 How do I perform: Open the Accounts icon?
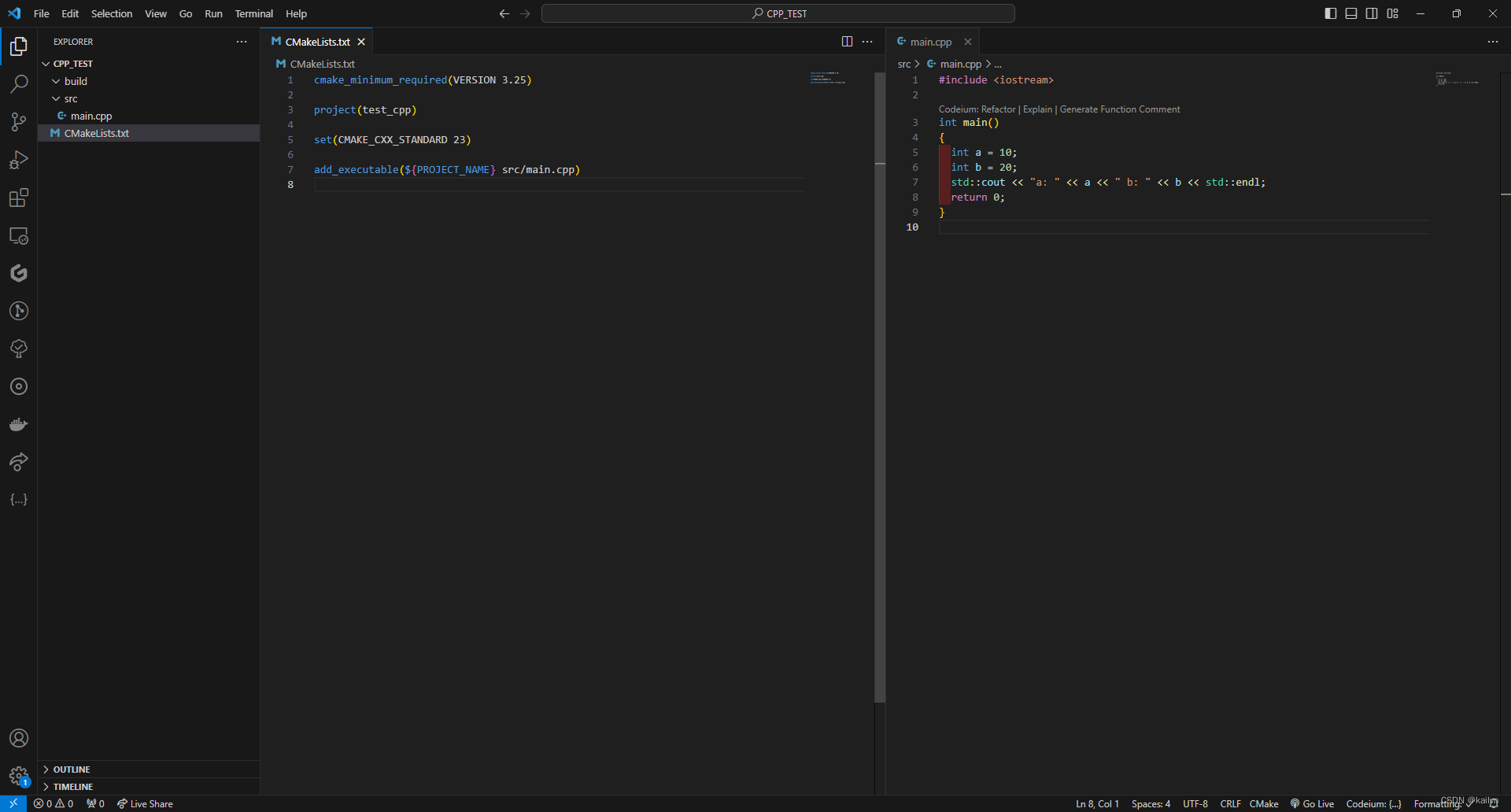pos(19,738)
